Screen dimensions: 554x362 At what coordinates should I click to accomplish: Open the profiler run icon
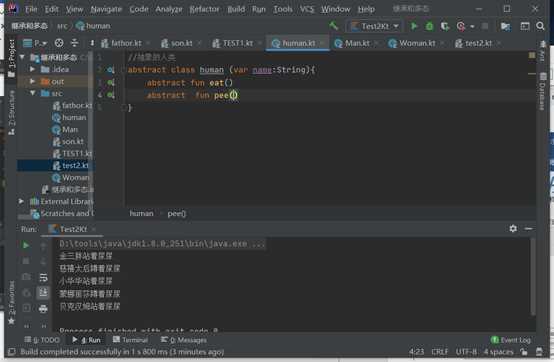pos(461,26)
